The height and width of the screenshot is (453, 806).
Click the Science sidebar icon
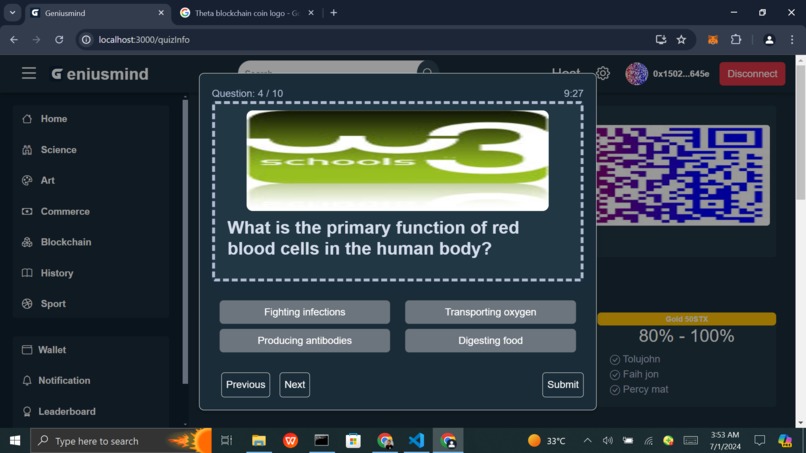coord(27,150)
